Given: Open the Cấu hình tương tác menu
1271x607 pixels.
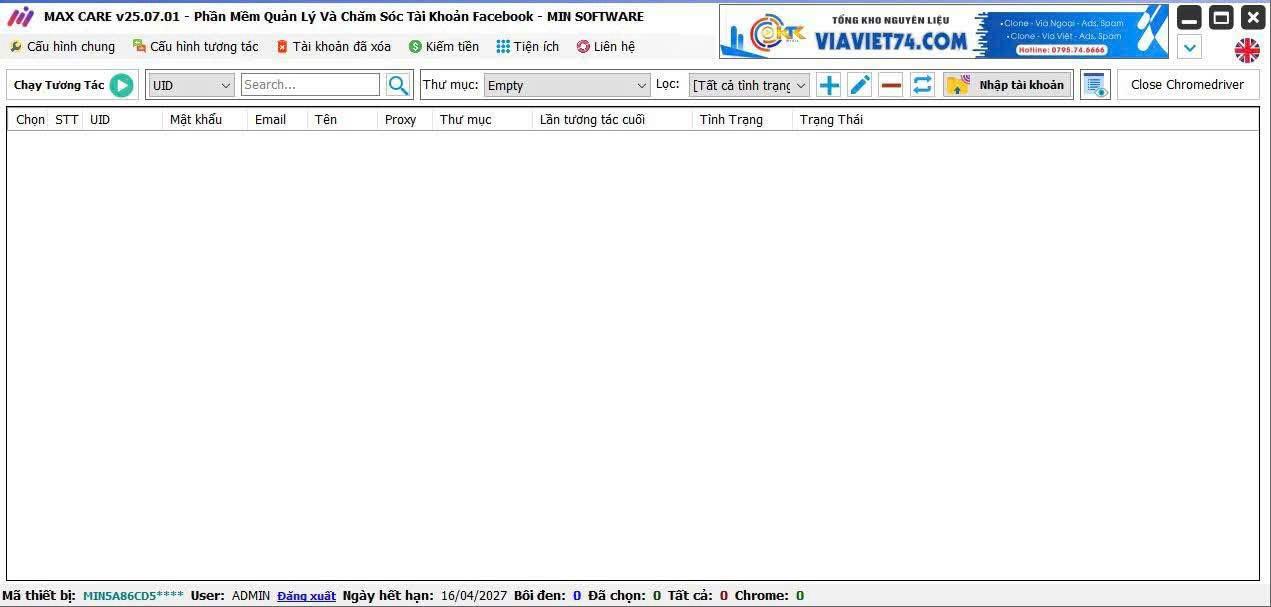Looking at the screenshot, I should 196,46.
